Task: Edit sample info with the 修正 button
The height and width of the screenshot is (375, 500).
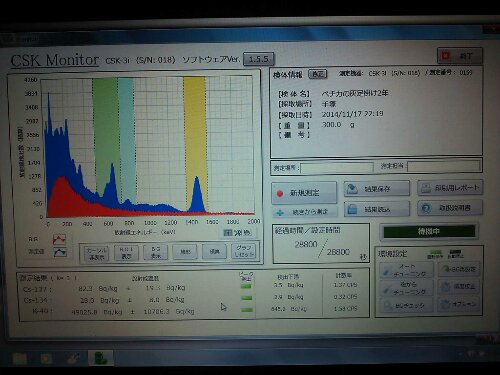Action: (318, 74)
